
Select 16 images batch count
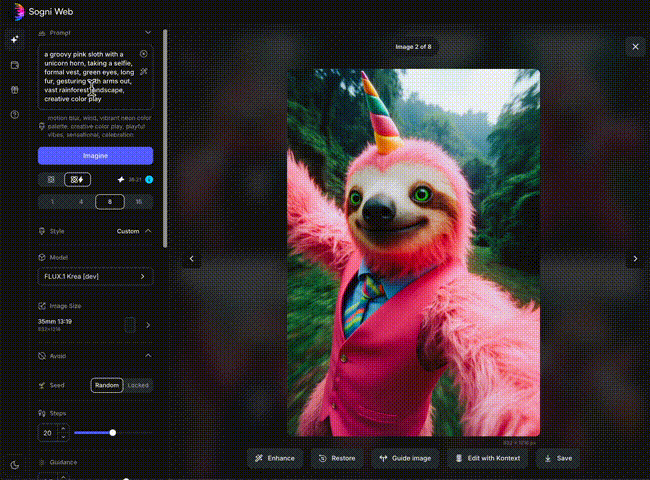pos(138,201)
